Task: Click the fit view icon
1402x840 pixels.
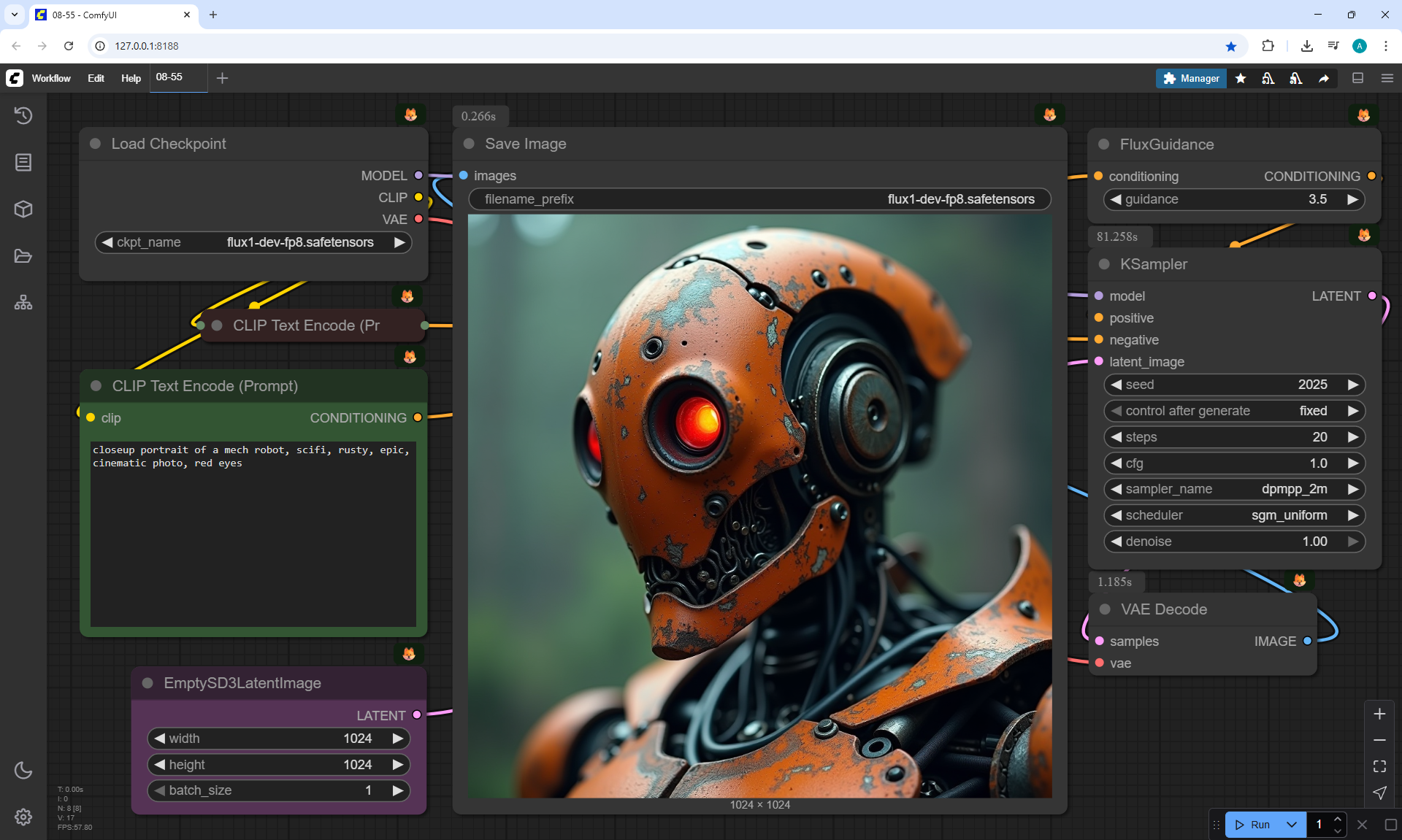Action: coord(1379,766)
